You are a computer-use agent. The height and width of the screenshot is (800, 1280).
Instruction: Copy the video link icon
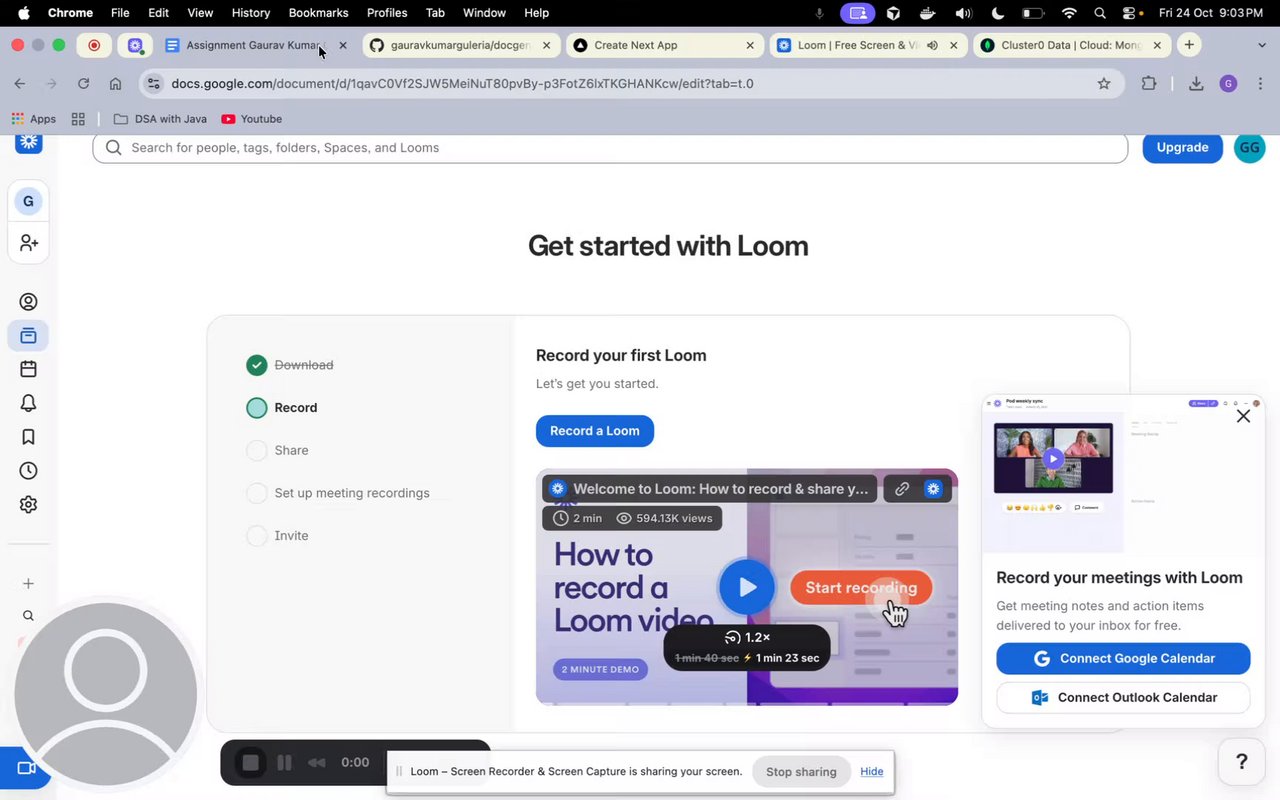(x=902, y=489)
